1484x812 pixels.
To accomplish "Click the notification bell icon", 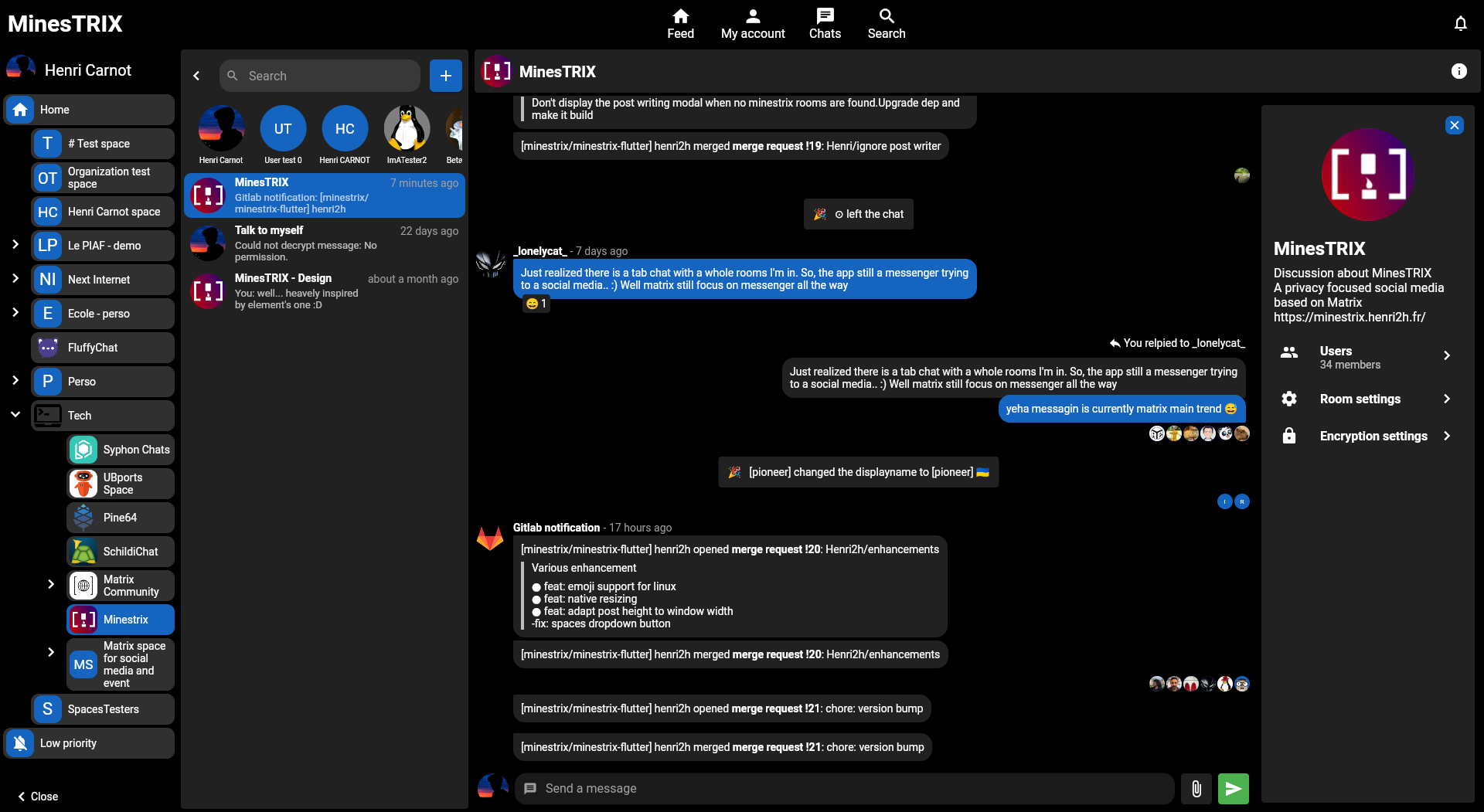I will pyautogui.click(x=1460, y=24).
